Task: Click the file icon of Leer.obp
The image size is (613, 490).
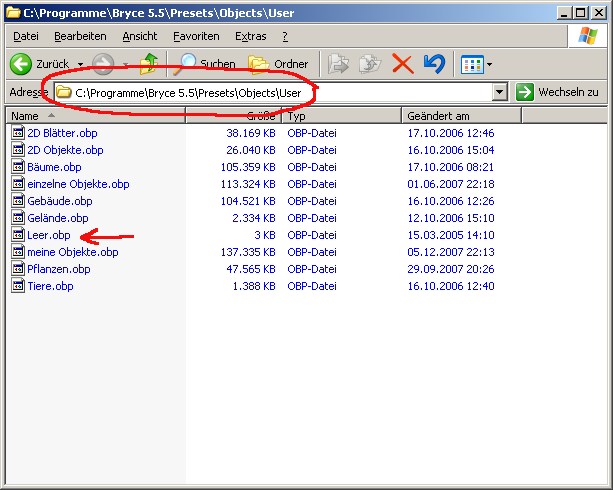Action: (18, 235)
